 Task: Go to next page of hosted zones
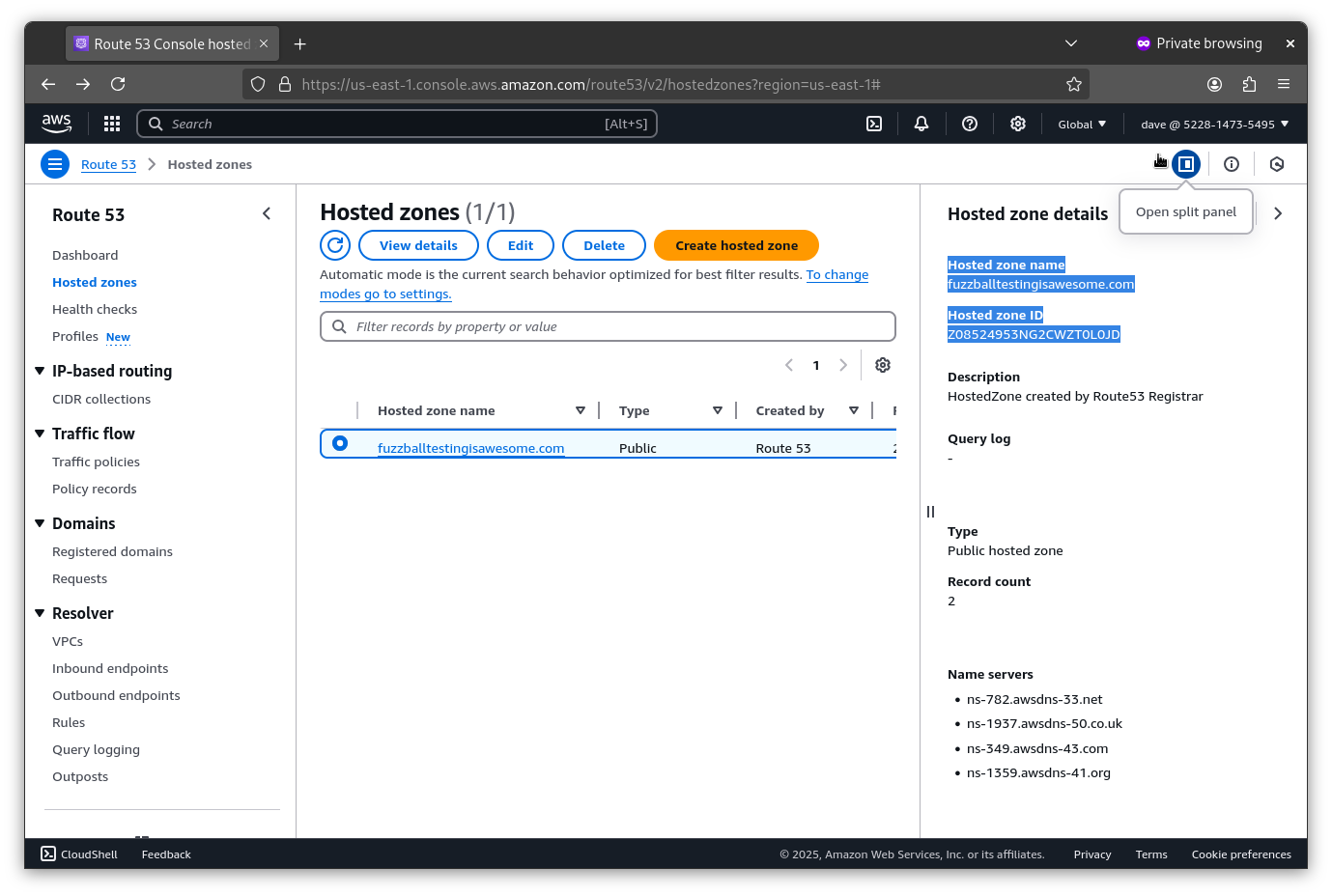point(843,365)
